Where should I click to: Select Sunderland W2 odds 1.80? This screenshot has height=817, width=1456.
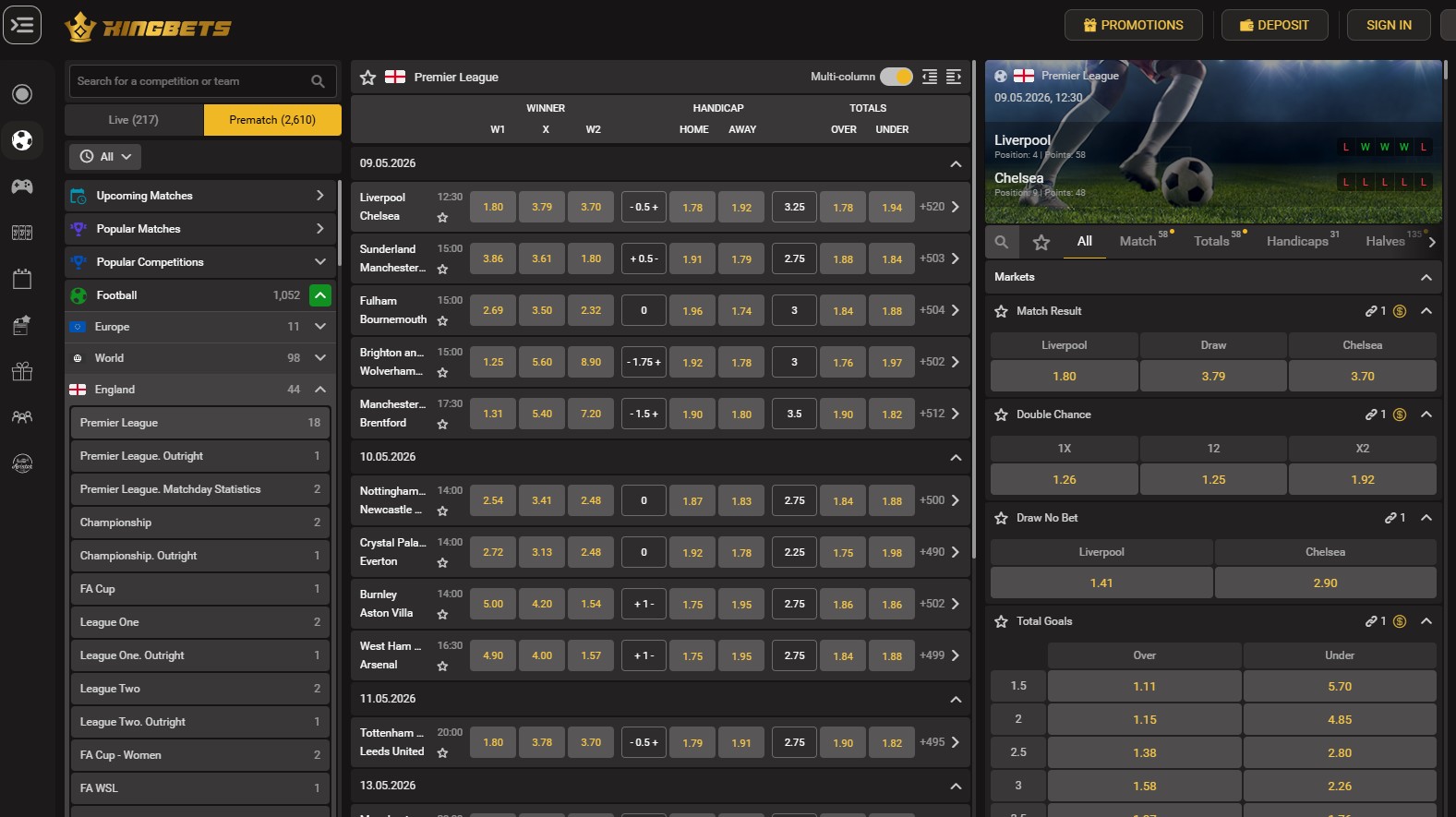pyautogui.click(x=591, y=258)
